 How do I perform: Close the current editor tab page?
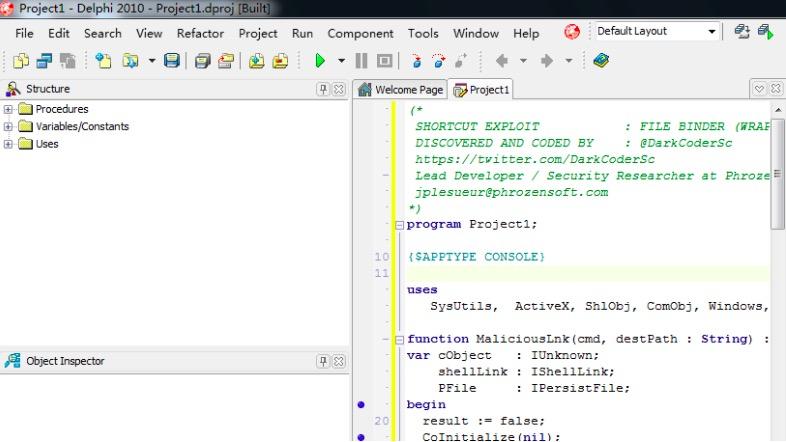click(776, 89)
